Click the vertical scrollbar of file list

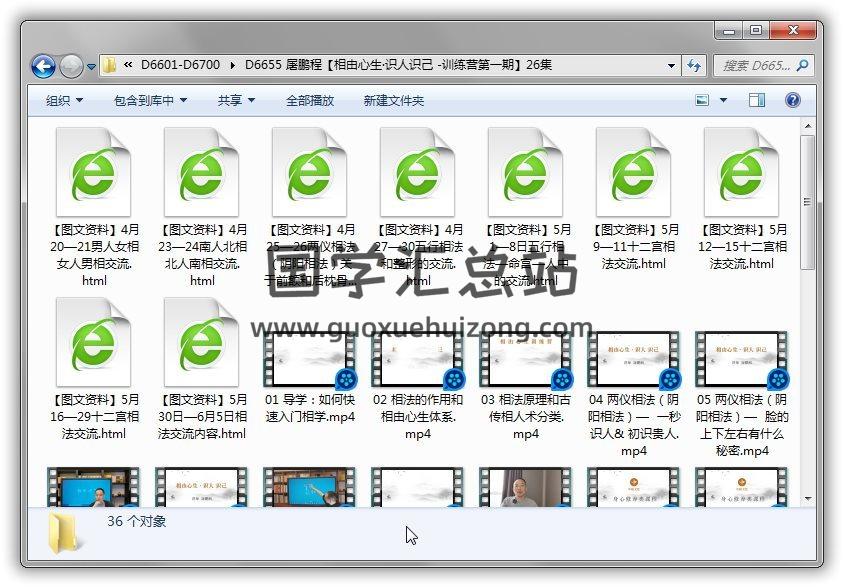[808, 300]
